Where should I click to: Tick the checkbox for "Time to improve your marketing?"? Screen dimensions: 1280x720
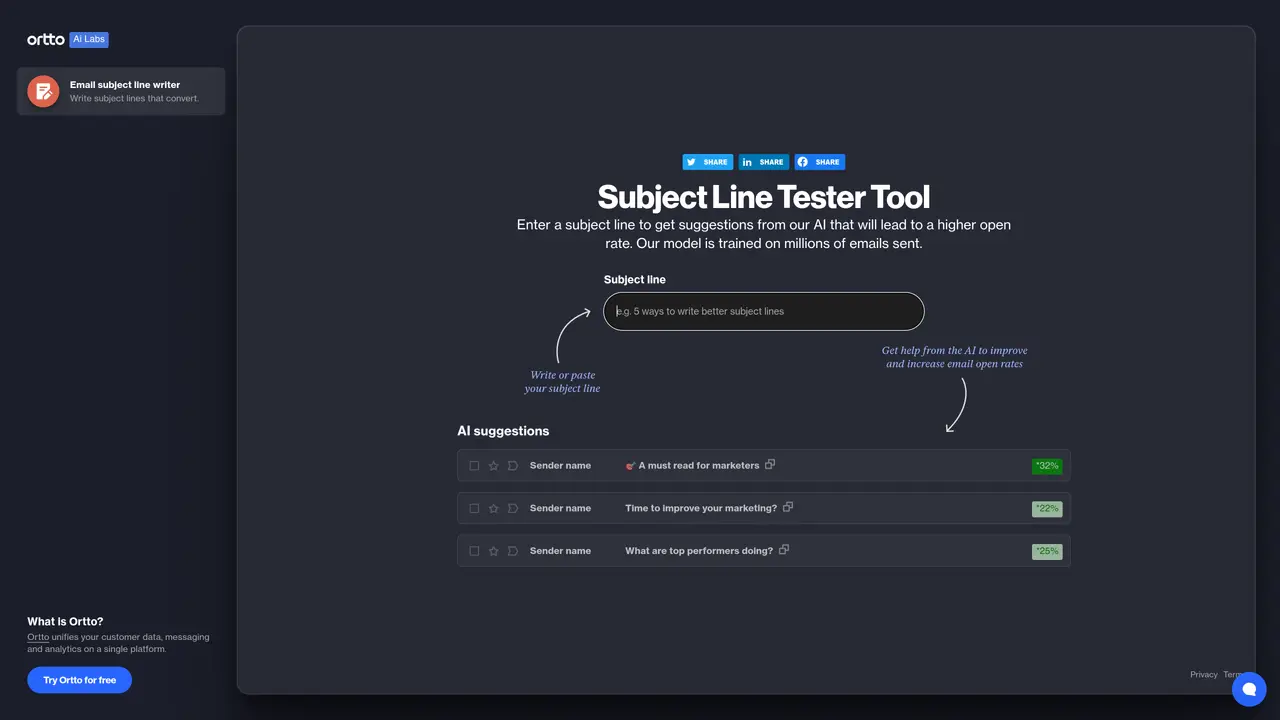[x=474, y=509]
